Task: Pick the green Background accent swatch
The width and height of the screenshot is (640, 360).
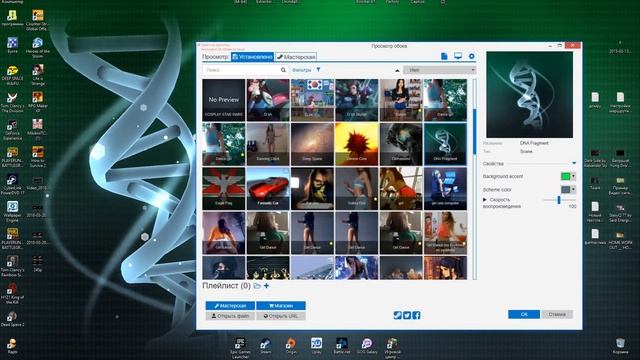Action: tap(565, 176)
